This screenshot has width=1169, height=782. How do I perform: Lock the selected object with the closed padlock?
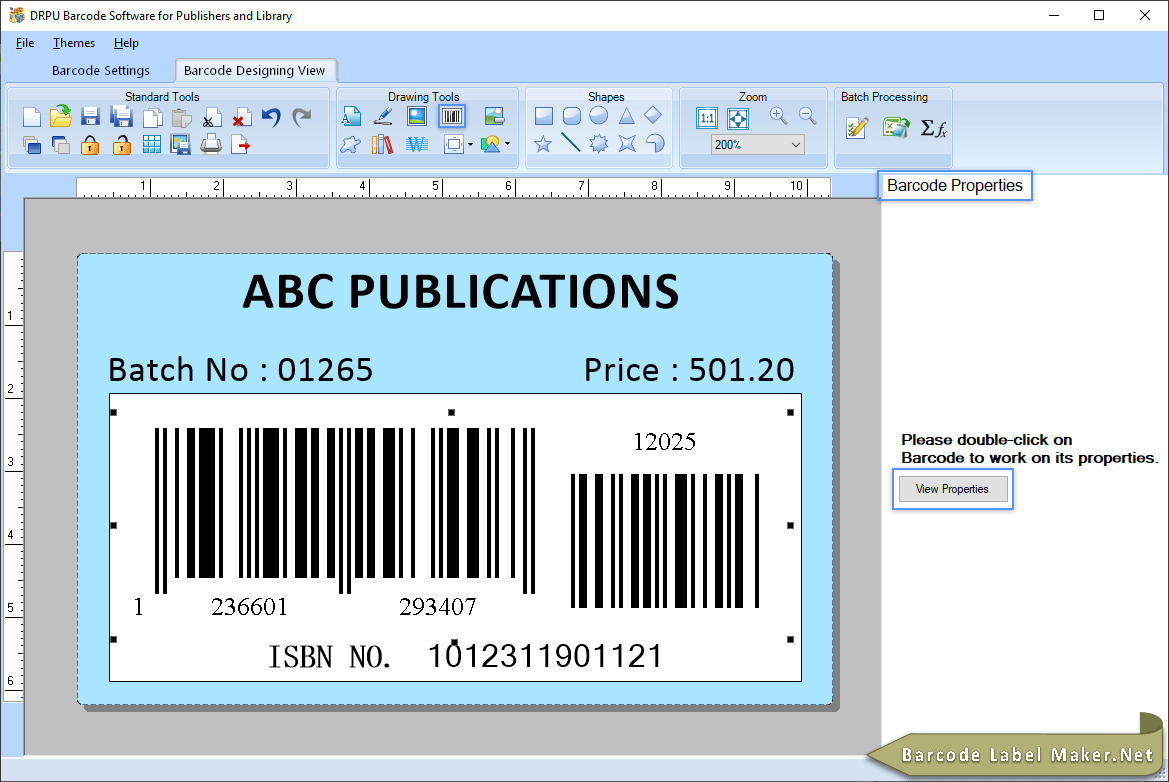pos(90,145)
